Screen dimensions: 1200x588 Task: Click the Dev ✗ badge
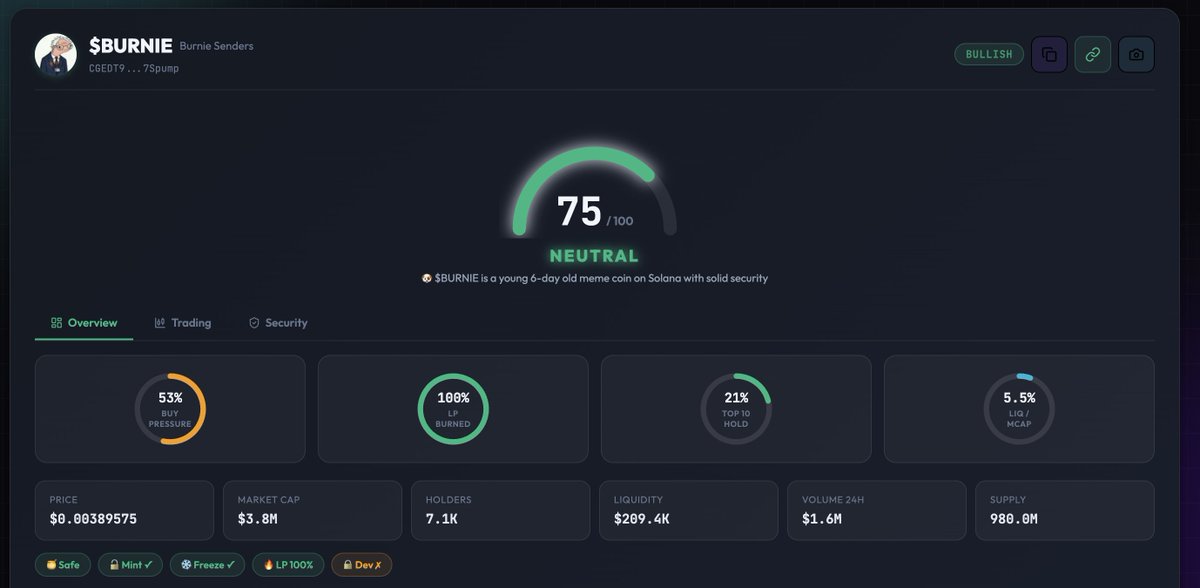(362, 565)
